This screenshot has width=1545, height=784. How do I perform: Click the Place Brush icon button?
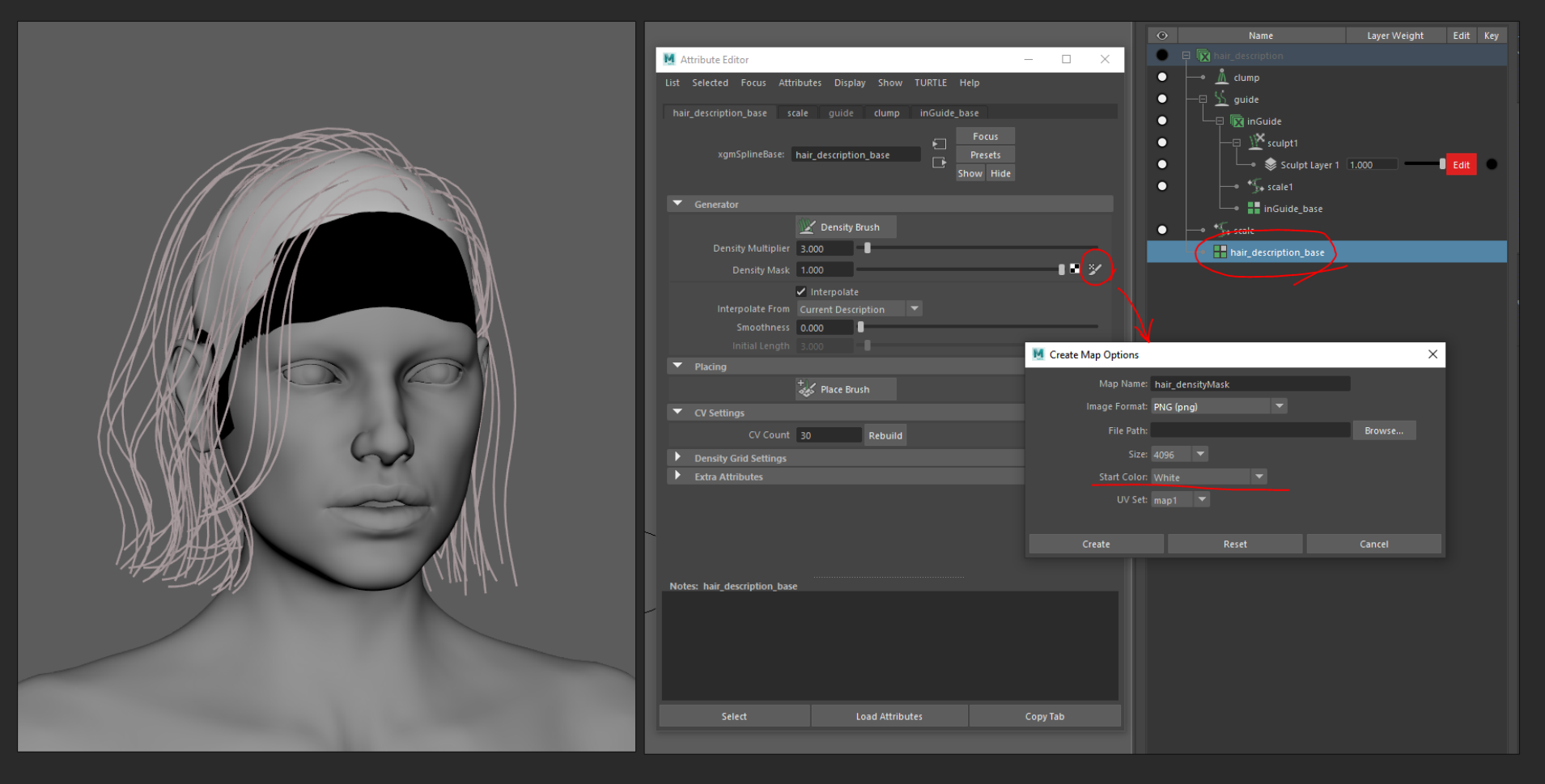coord(807,389)
